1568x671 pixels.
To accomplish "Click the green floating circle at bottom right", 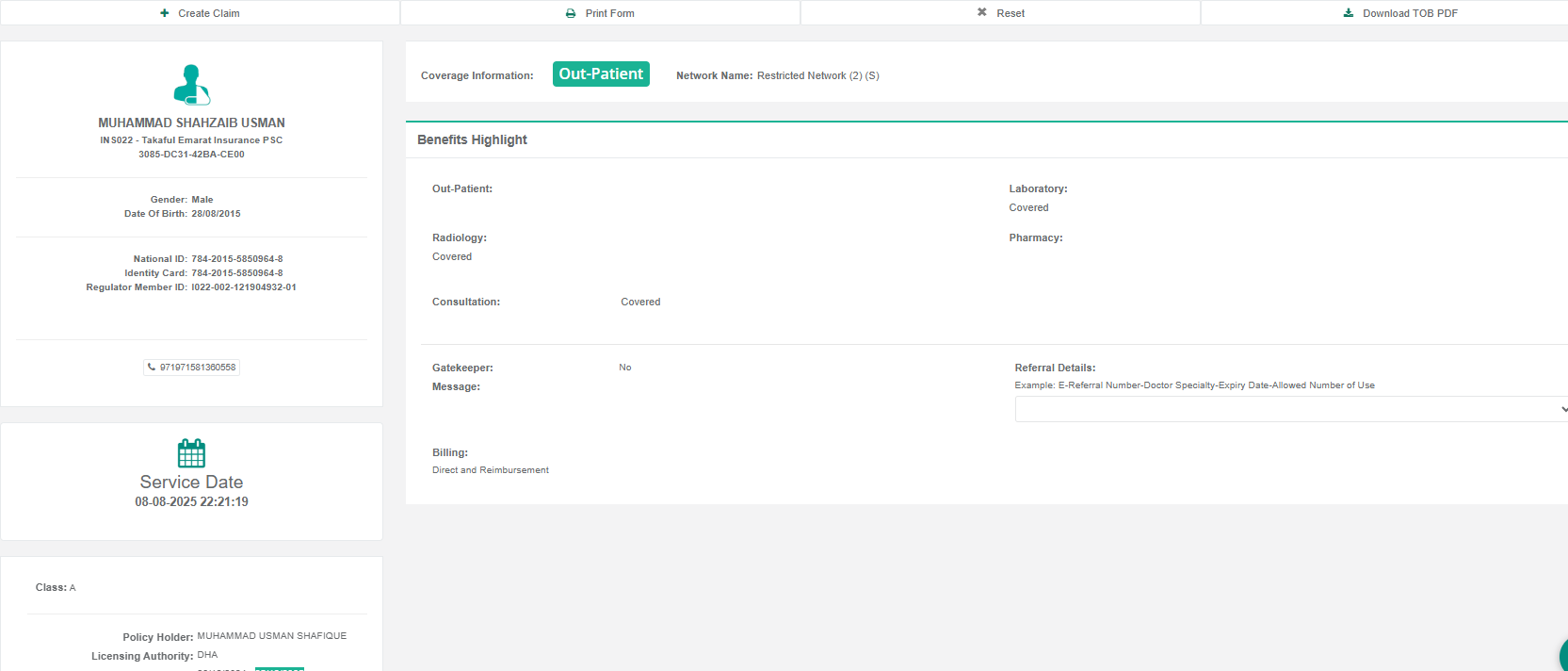I will (1562, 656).
